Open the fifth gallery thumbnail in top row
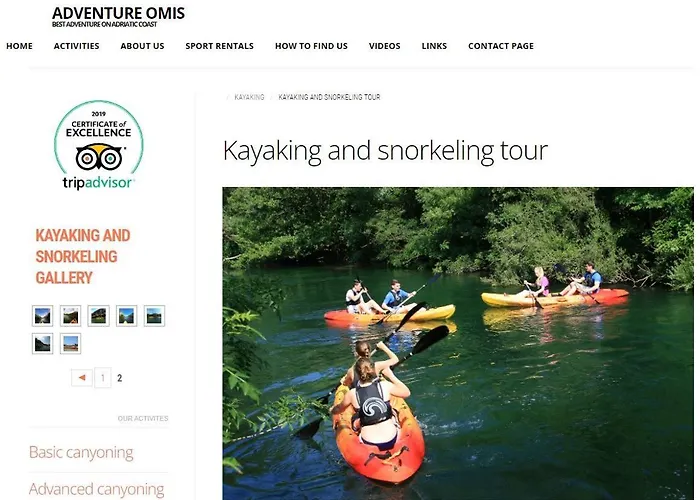700x500 pixels. [x=154, y=316]
